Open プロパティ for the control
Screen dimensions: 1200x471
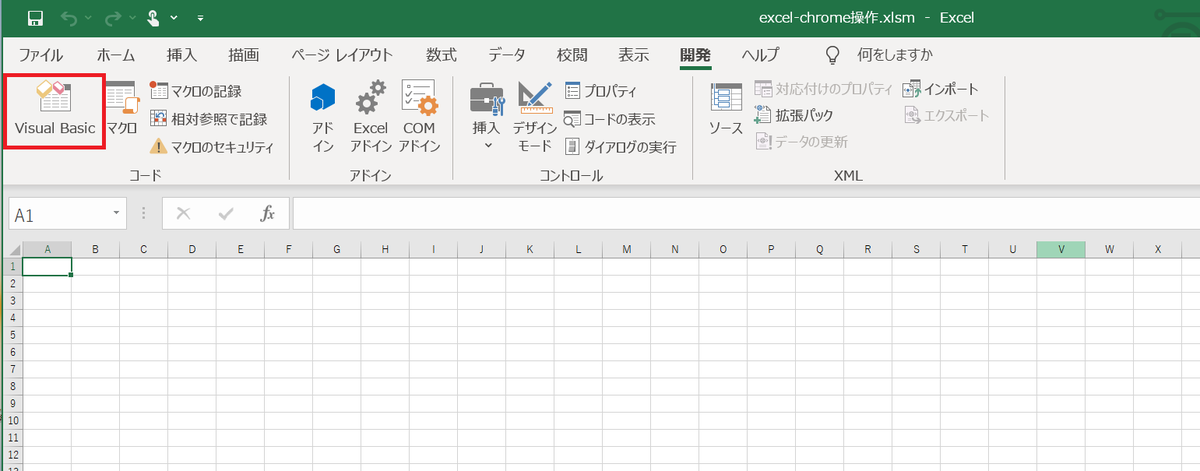tap(601, 91)
